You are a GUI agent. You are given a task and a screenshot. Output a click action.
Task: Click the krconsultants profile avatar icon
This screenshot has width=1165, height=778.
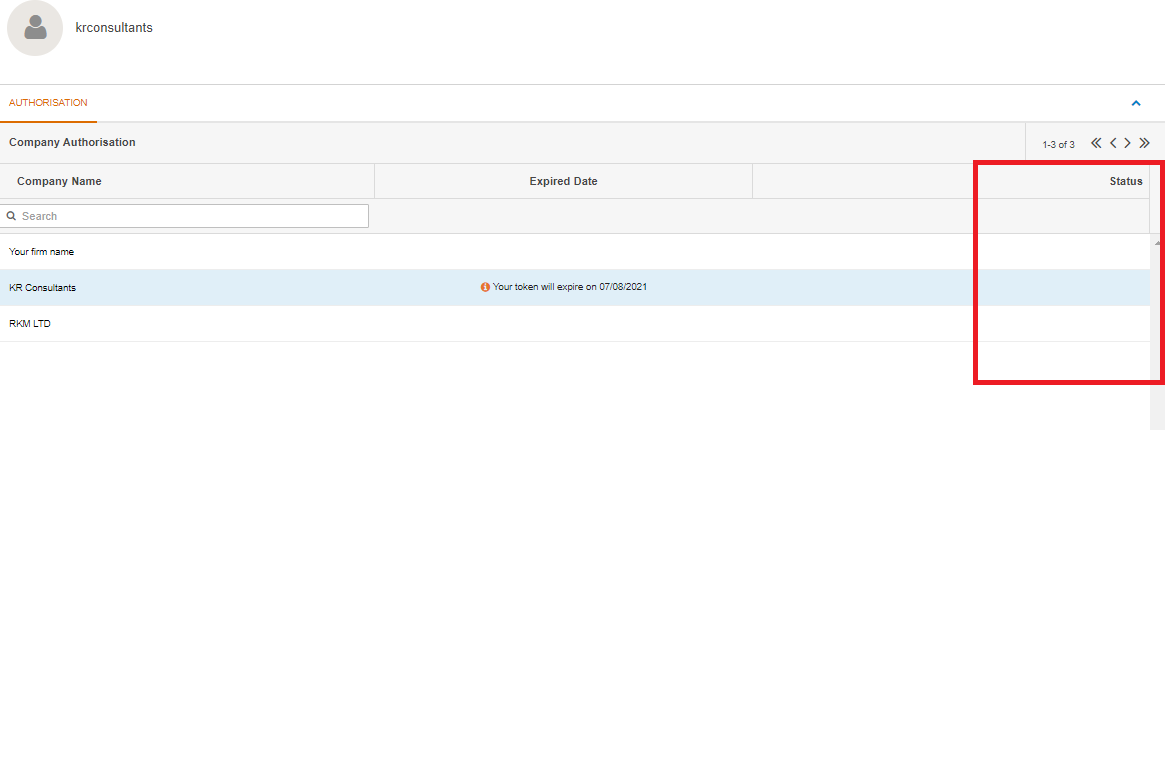click(x=34, y=27)
